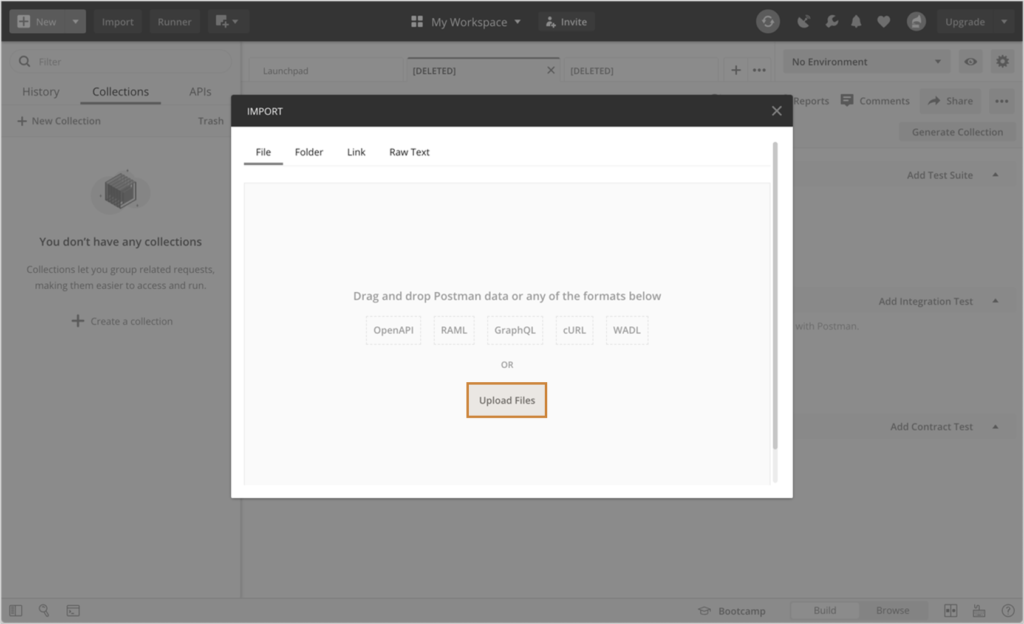Open Find and Replace in the status bar
Image resolution: width=1024 pixels, height=624 pixels.
[44, 610]
